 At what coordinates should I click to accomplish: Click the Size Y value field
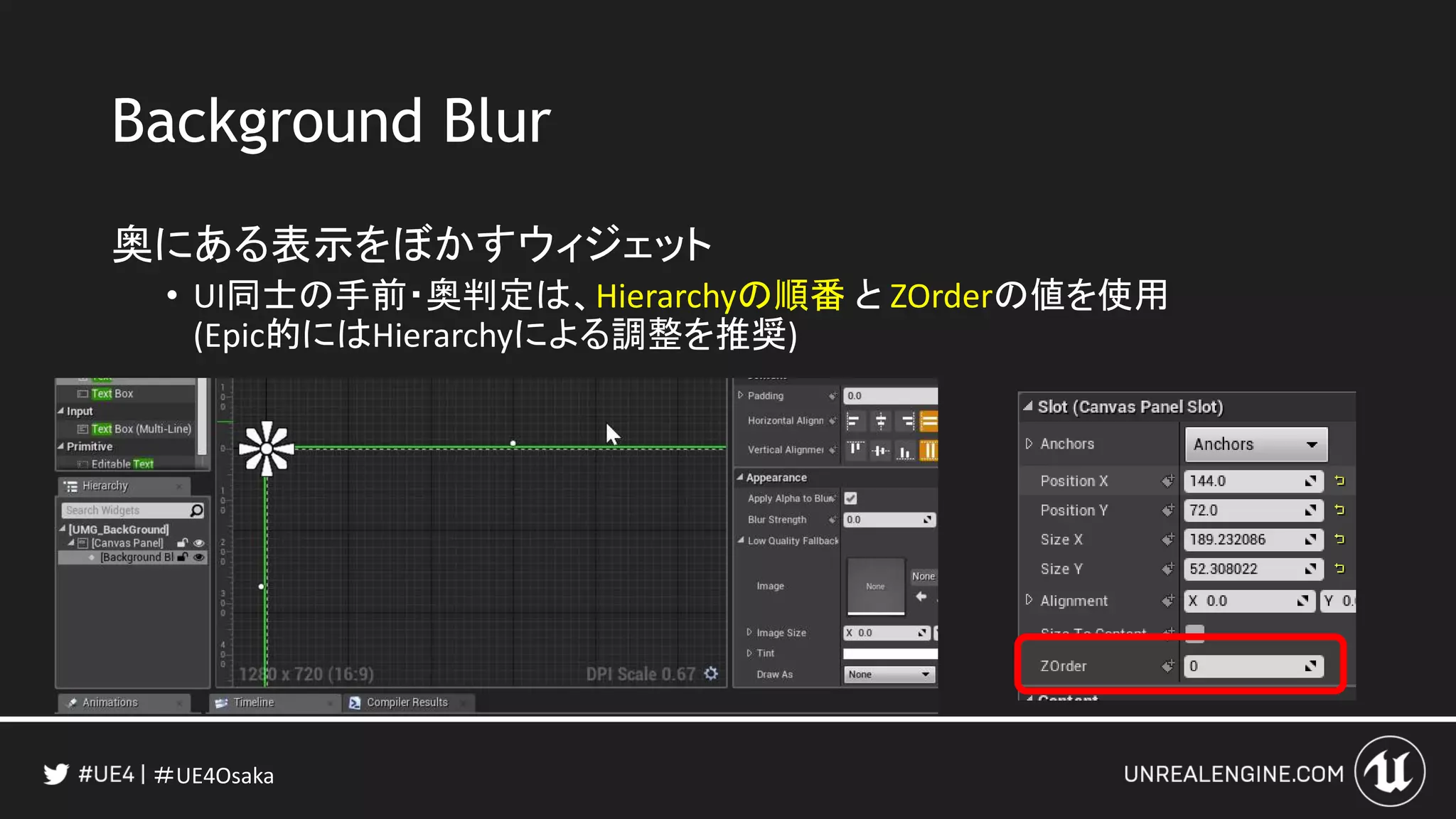click(x=1253, y=569)
